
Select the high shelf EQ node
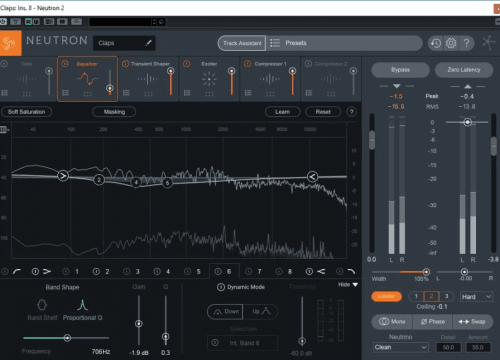[312, 177]
